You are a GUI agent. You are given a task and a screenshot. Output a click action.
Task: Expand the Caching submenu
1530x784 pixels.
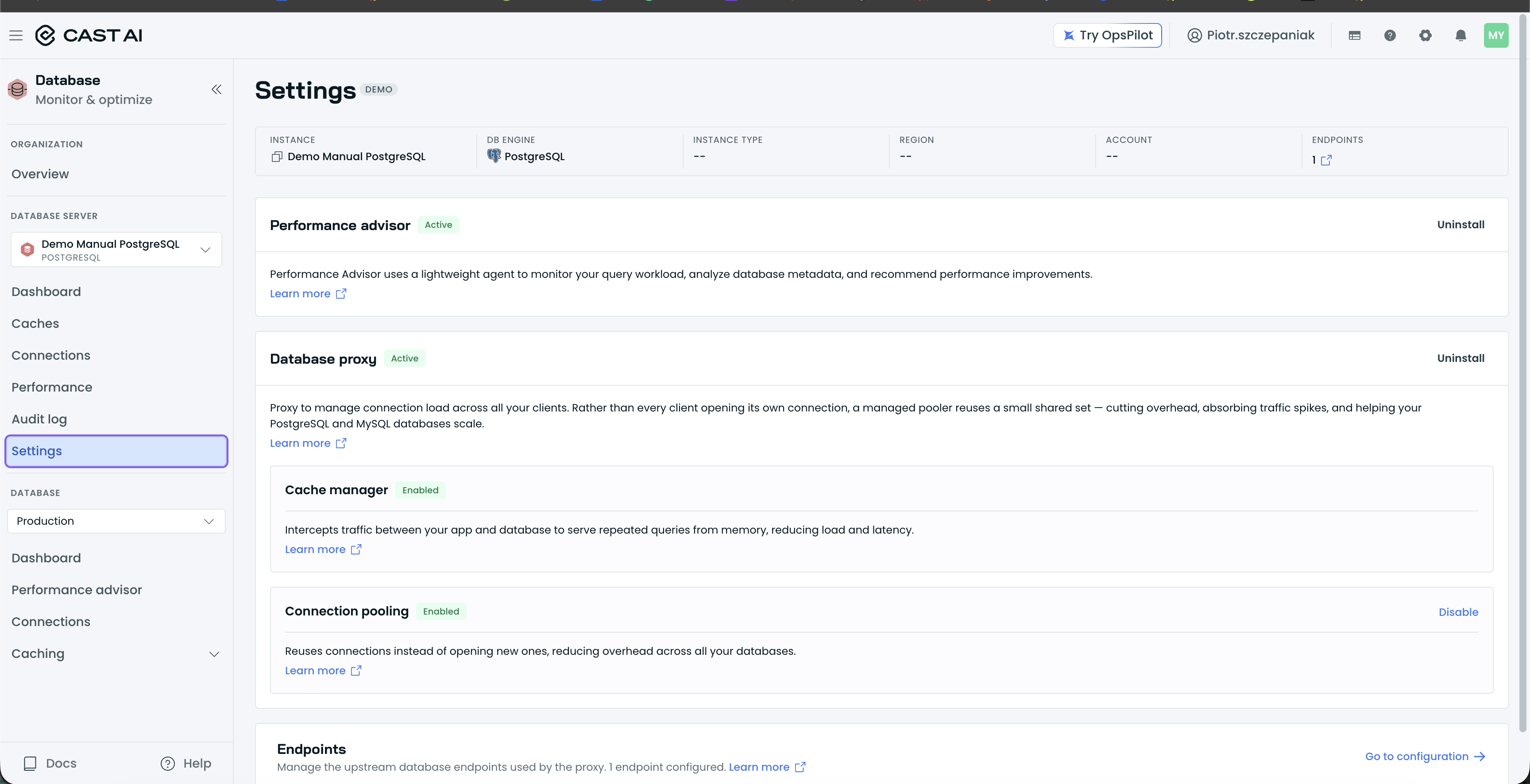[x=116, y=654]
